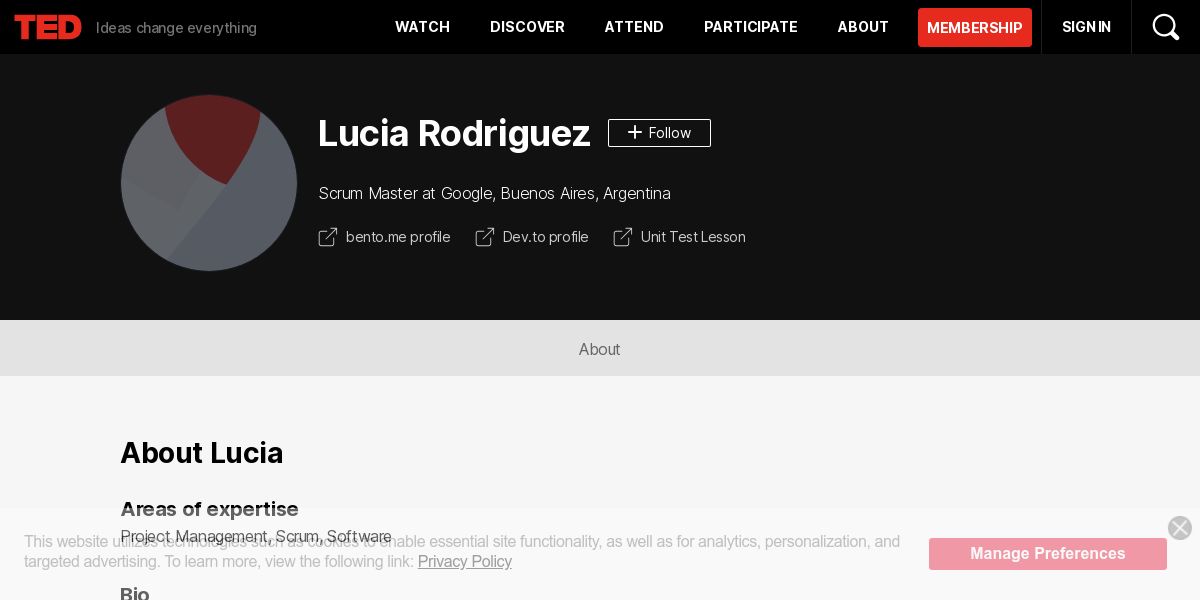Click the Membership button
1200x600 pixels.
pyautogui.click(x=975, y=27)
